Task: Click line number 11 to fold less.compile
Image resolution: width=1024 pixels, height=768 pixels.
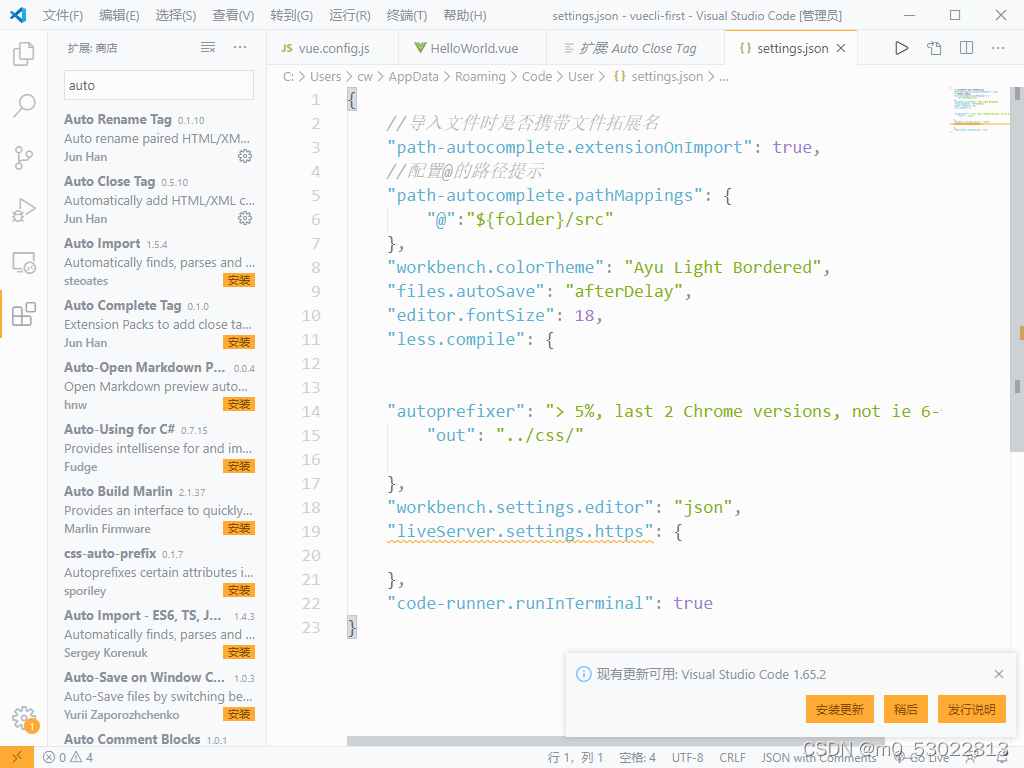Action: point(310,340)
